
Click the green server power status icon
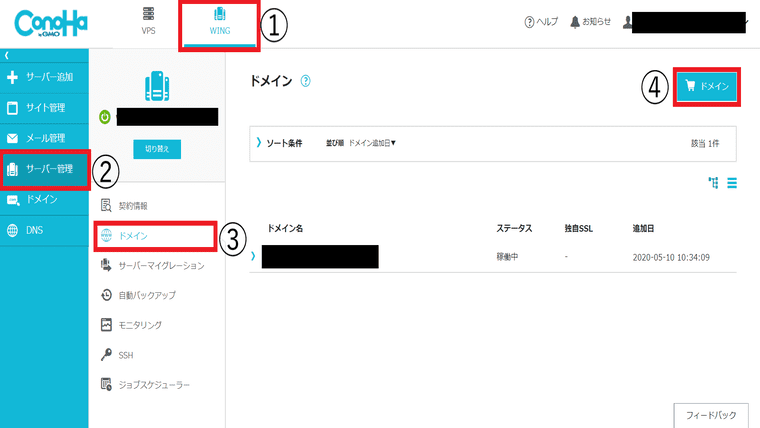105,117
